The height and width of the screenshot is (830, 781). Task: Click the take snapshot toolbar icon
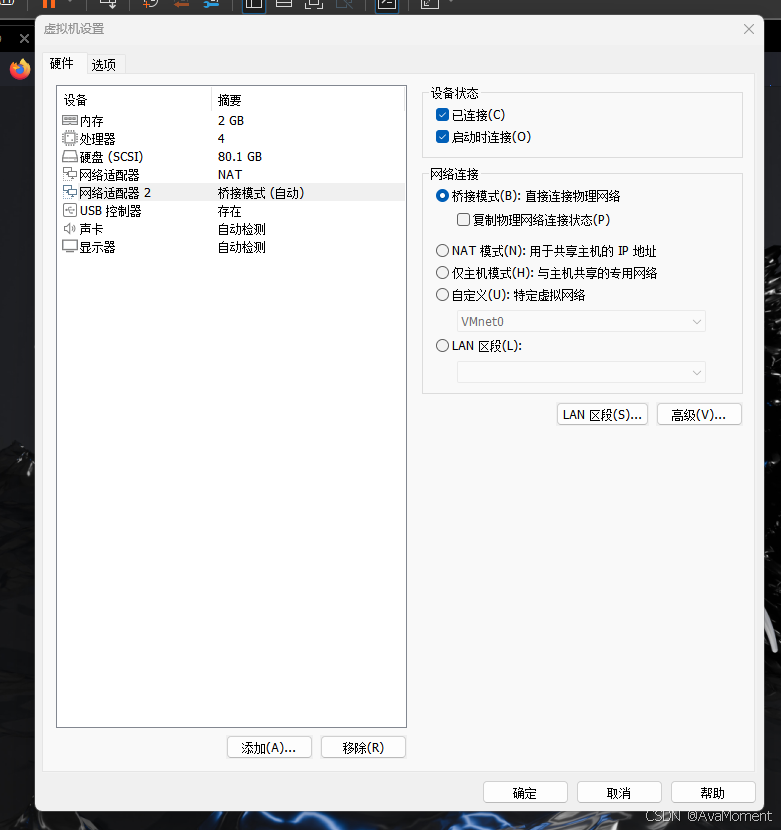point(151,4)
